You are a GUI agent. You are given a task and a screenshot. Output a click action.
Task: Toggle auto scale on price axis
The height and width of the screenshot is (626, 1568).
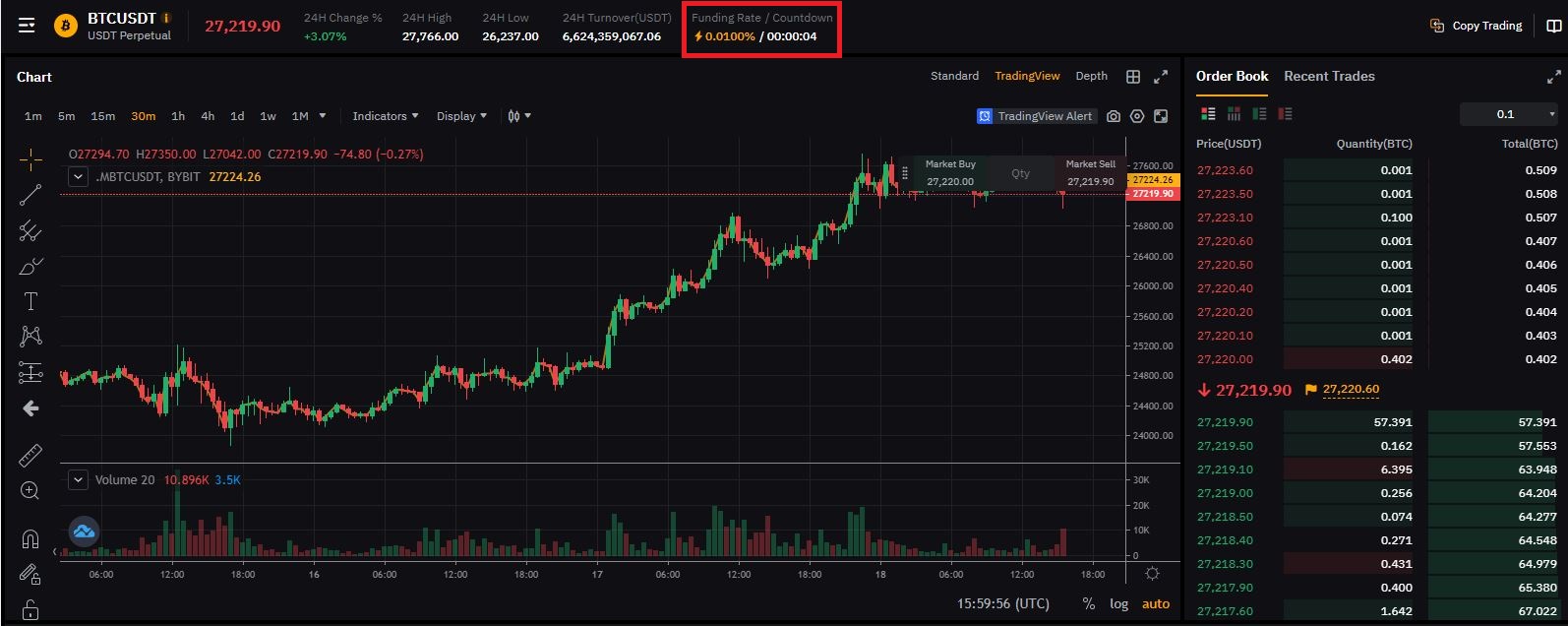click(1156, 603)
